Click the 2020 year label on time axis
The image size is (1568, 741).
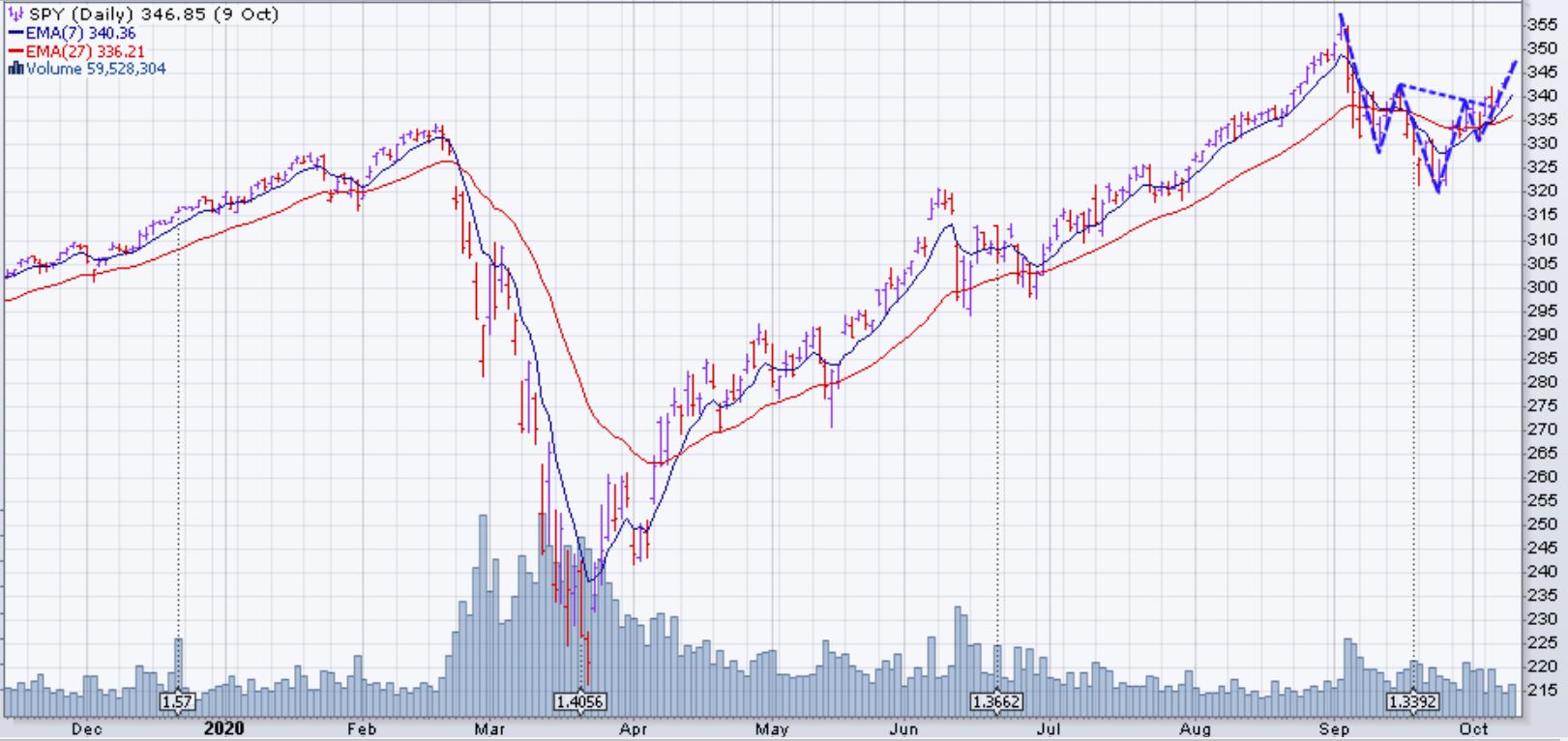[224, 728]
